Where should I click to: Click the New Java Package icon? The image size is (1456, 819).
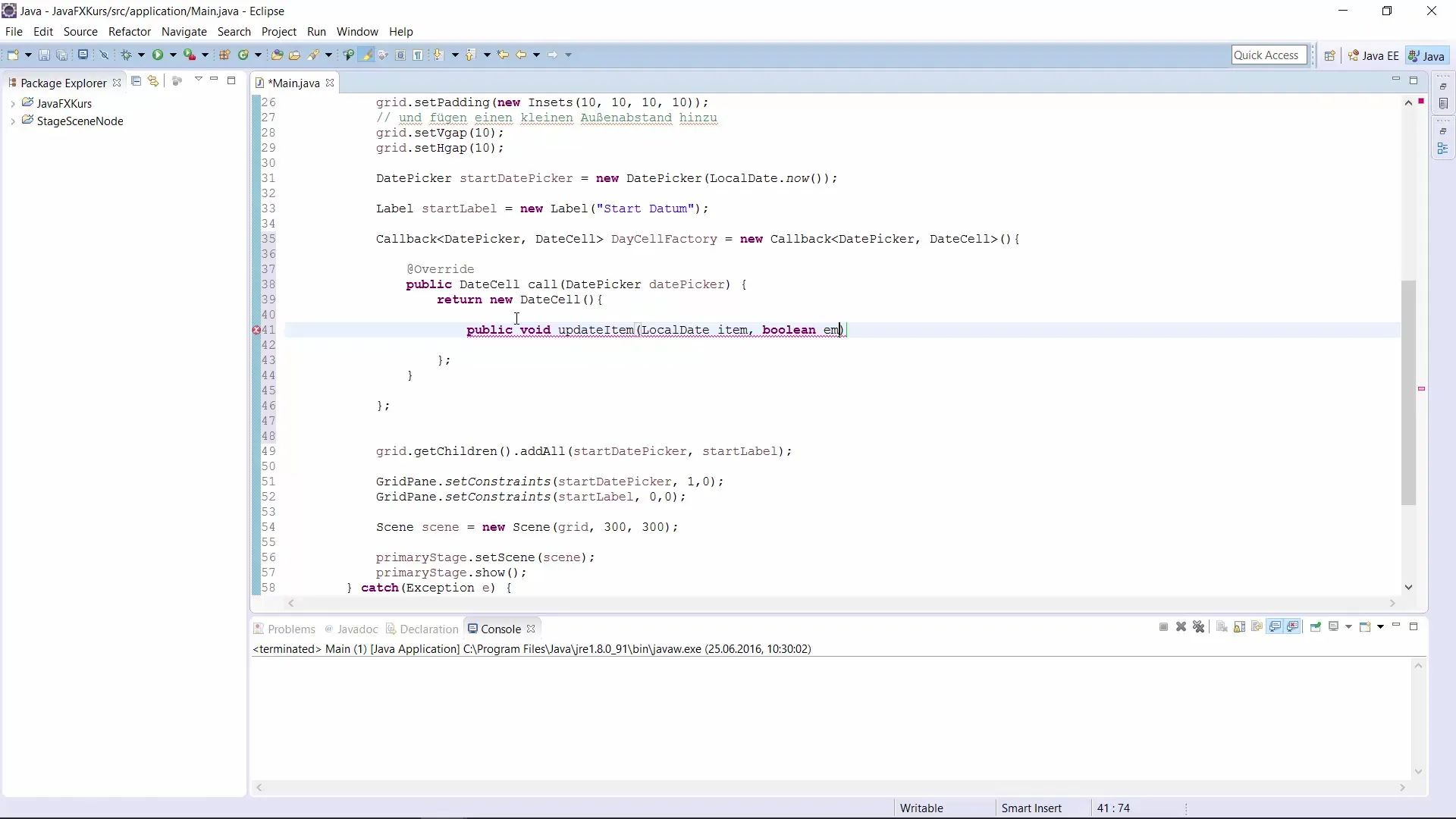click(224, 55)
